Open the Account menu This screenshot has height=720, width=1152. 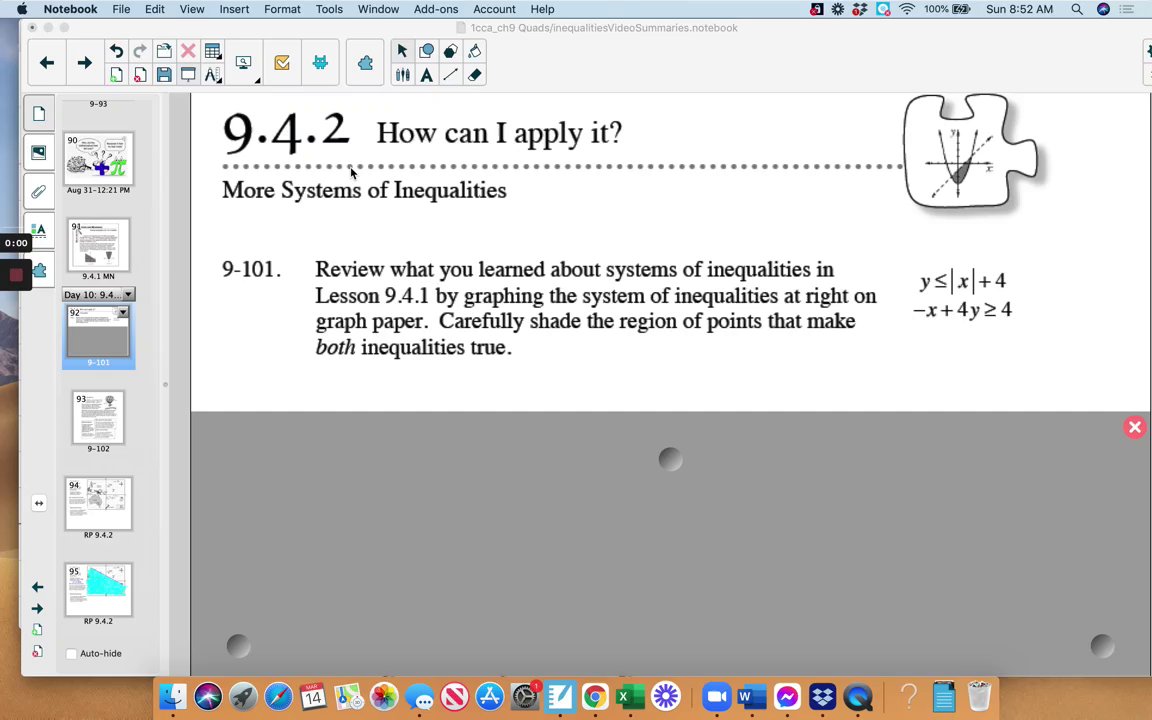coord(494,9)
